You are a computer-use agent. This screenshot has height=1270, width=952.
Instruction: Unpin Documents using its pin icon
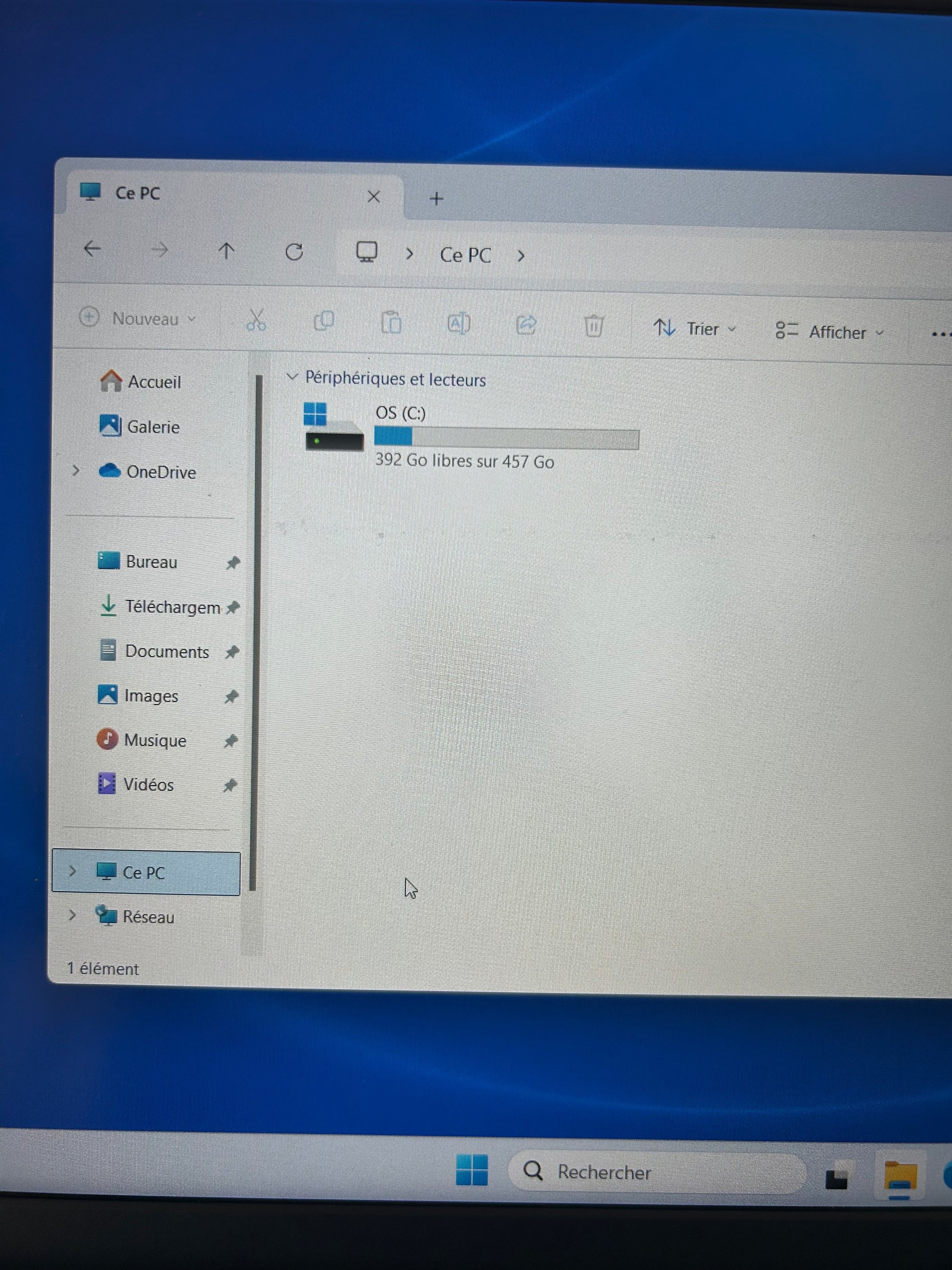click(232, 652)
